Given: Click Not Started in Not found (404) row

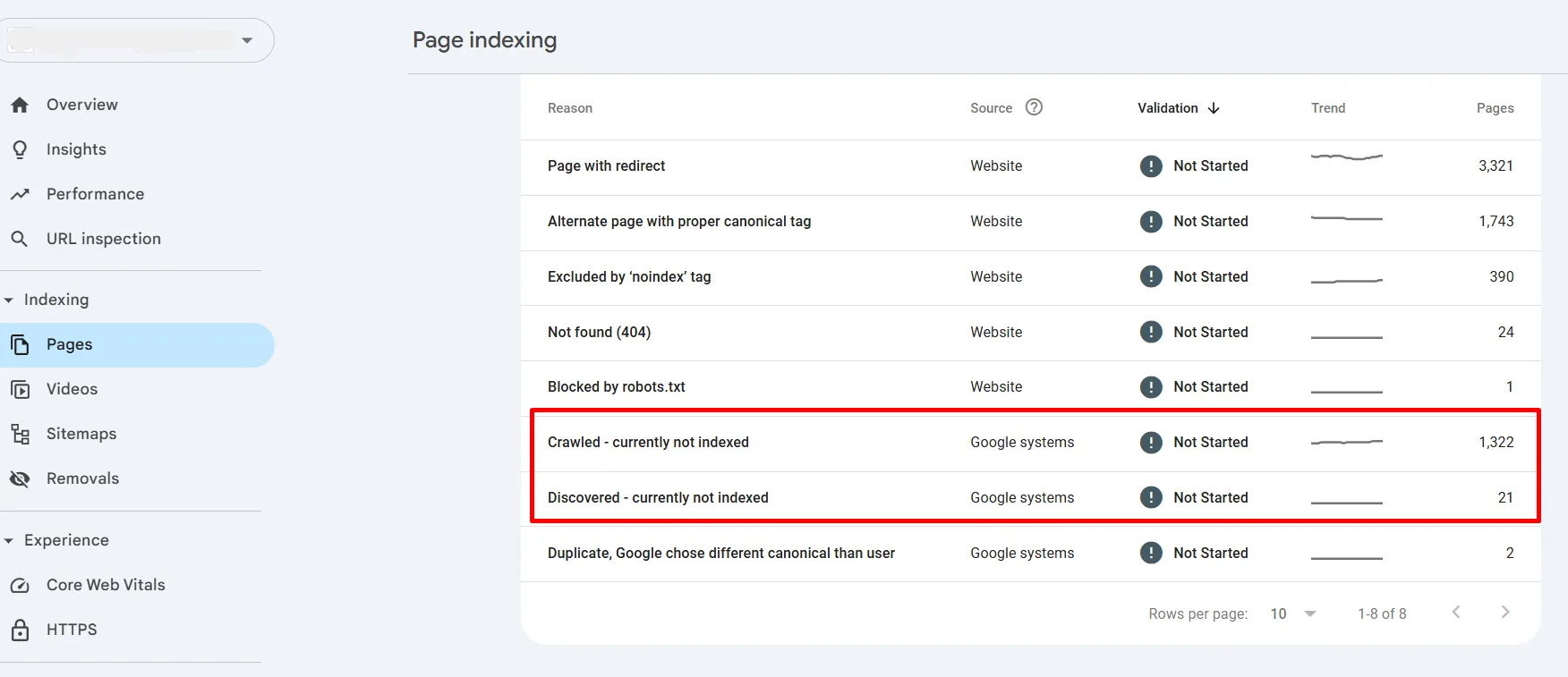Looking at the screenshot, I should (x=1211, y=333).
